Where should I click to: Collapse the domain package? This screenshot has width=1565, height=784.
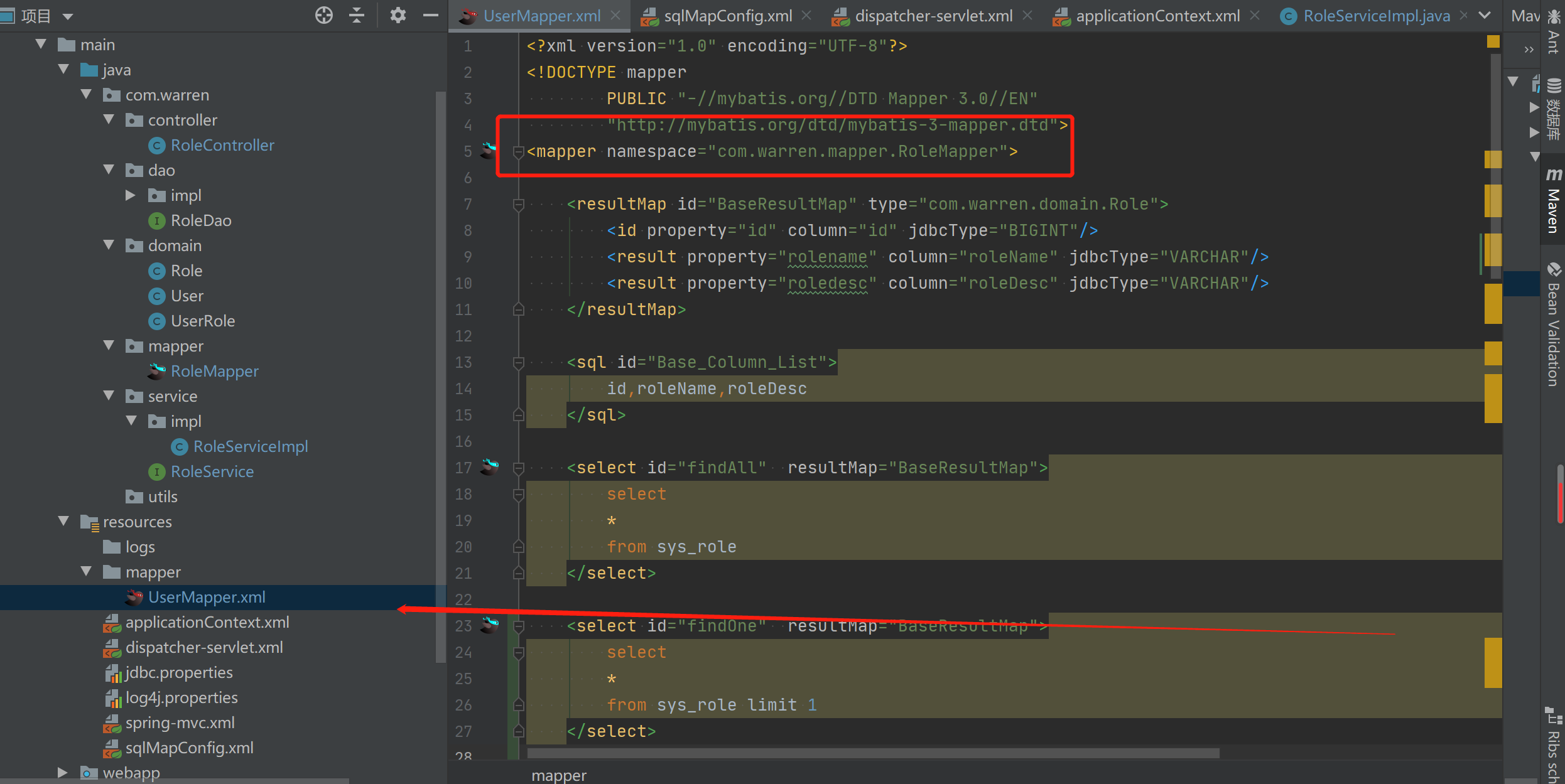tap(109, 245)
